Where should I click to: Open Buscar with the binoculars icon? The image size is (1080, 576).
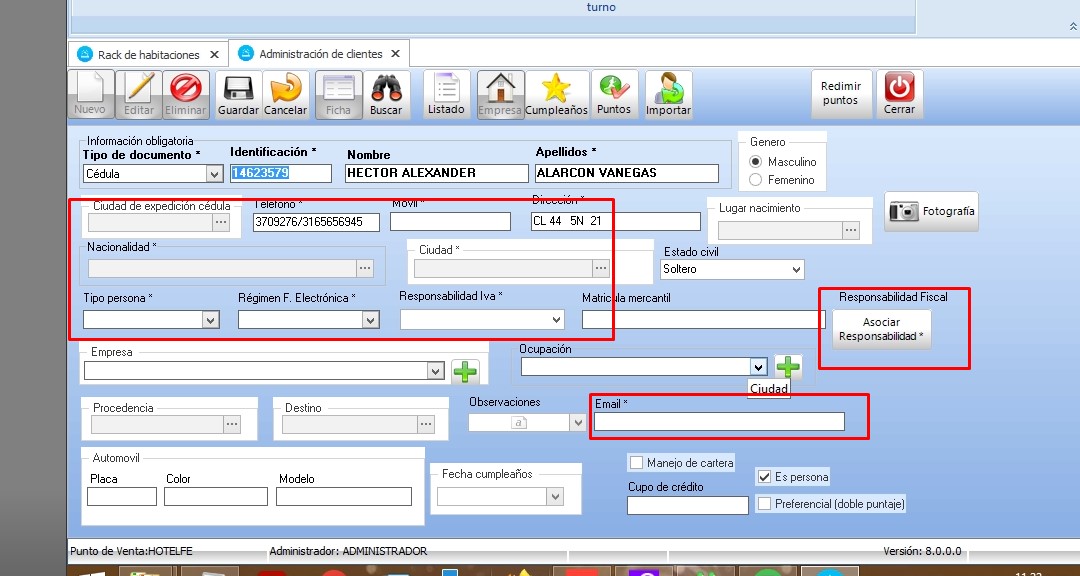click(386, 90)
